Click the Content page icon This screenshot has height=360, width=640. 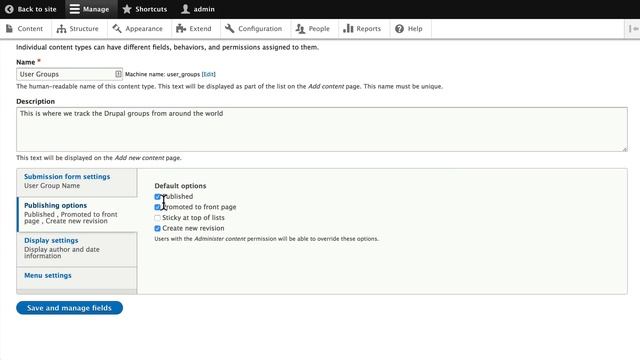[9, 29]
